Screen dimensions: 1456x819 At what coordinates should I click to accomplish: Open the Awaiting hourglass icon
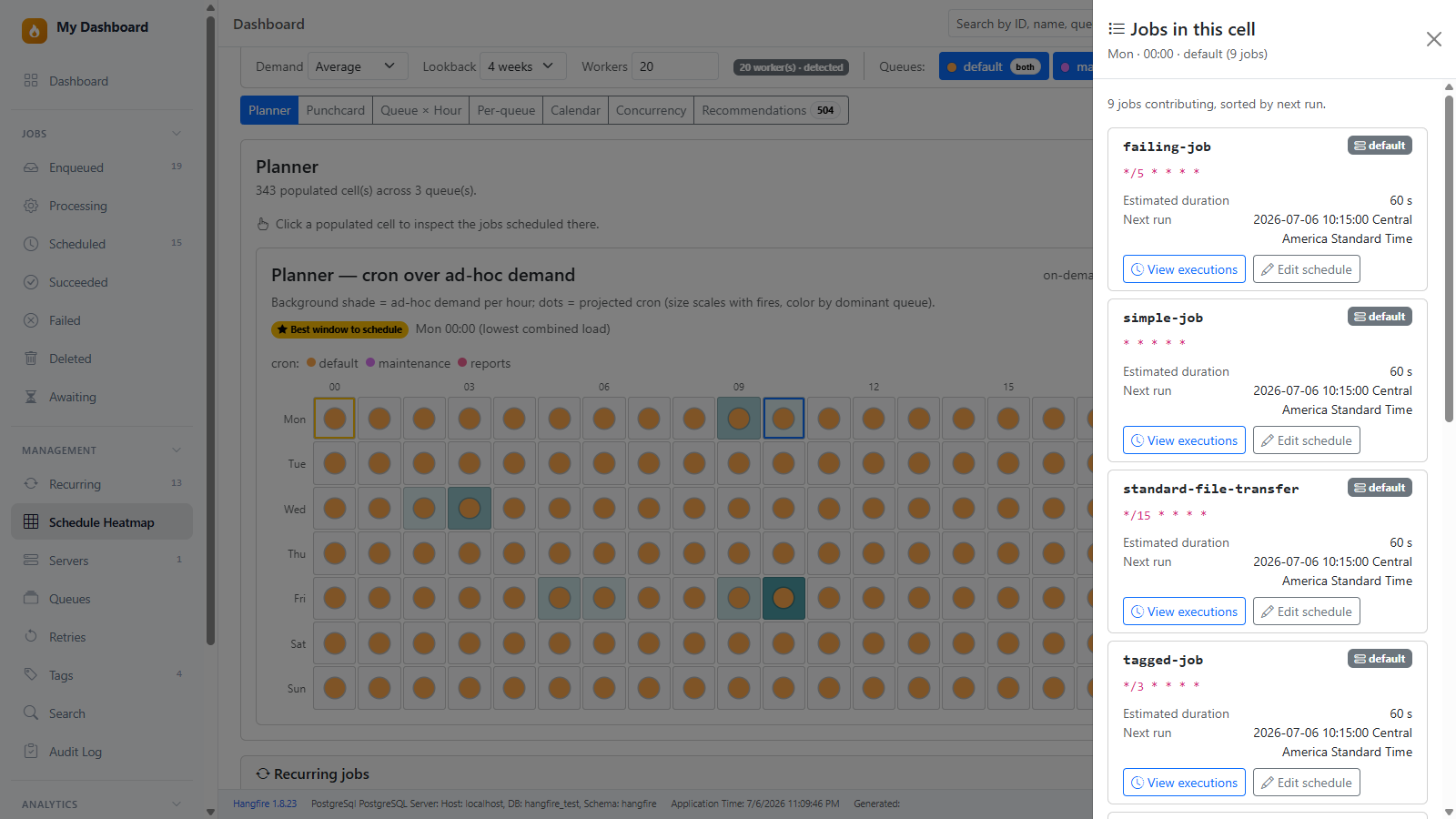[31, 397]
